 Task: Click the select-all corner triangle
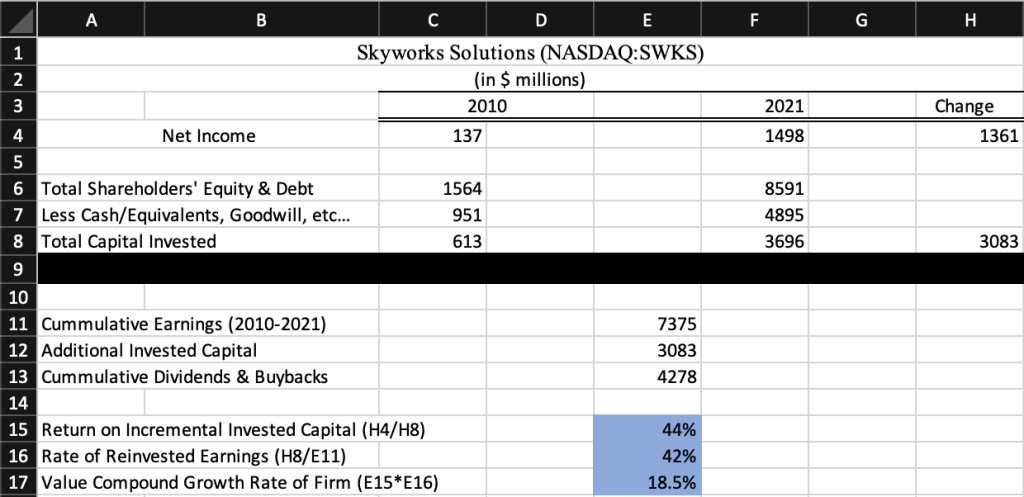tap(19, 17)
